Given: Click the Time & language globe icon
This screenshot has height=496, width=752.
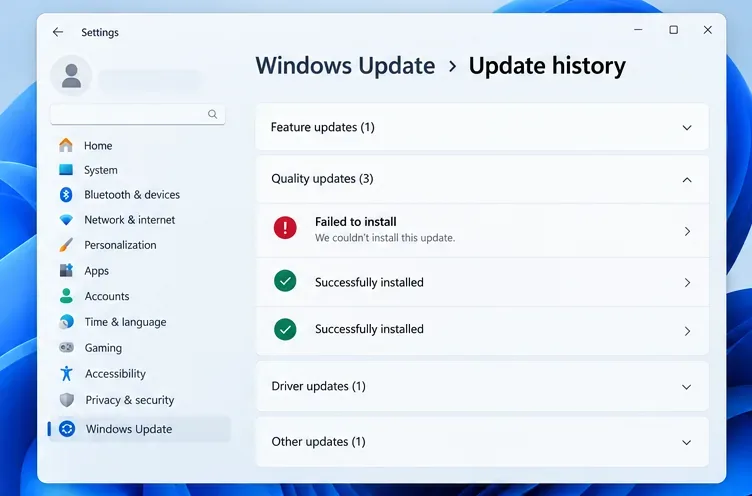Looking at the screenshot, I should pos(66,321).
